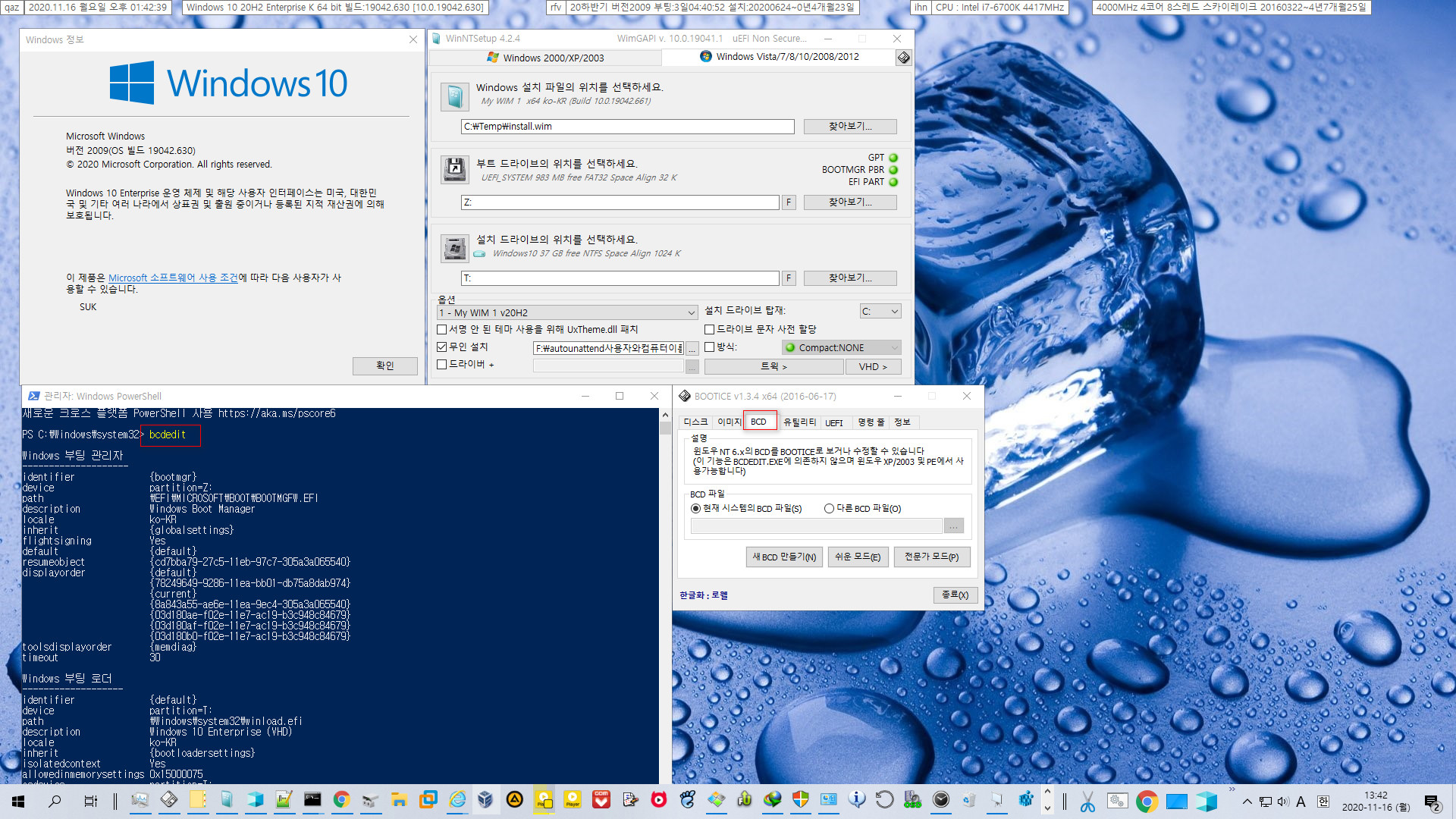This screenshot has height=819, width=1456.
Task: Open the 유틸리티 tab in BOOTICE
Action: pos(799,422)
